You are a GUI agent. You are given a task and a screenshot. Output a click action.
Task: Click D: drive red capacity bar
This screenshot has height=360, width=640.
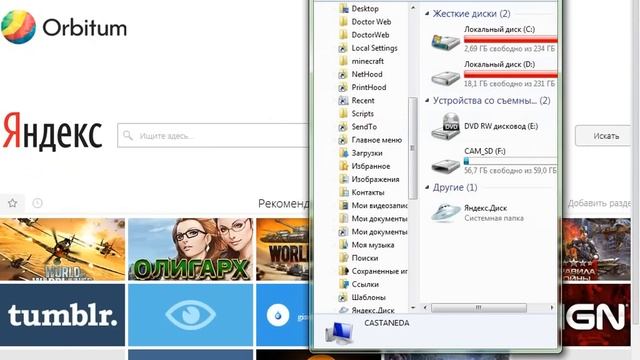tap(511, 74)
